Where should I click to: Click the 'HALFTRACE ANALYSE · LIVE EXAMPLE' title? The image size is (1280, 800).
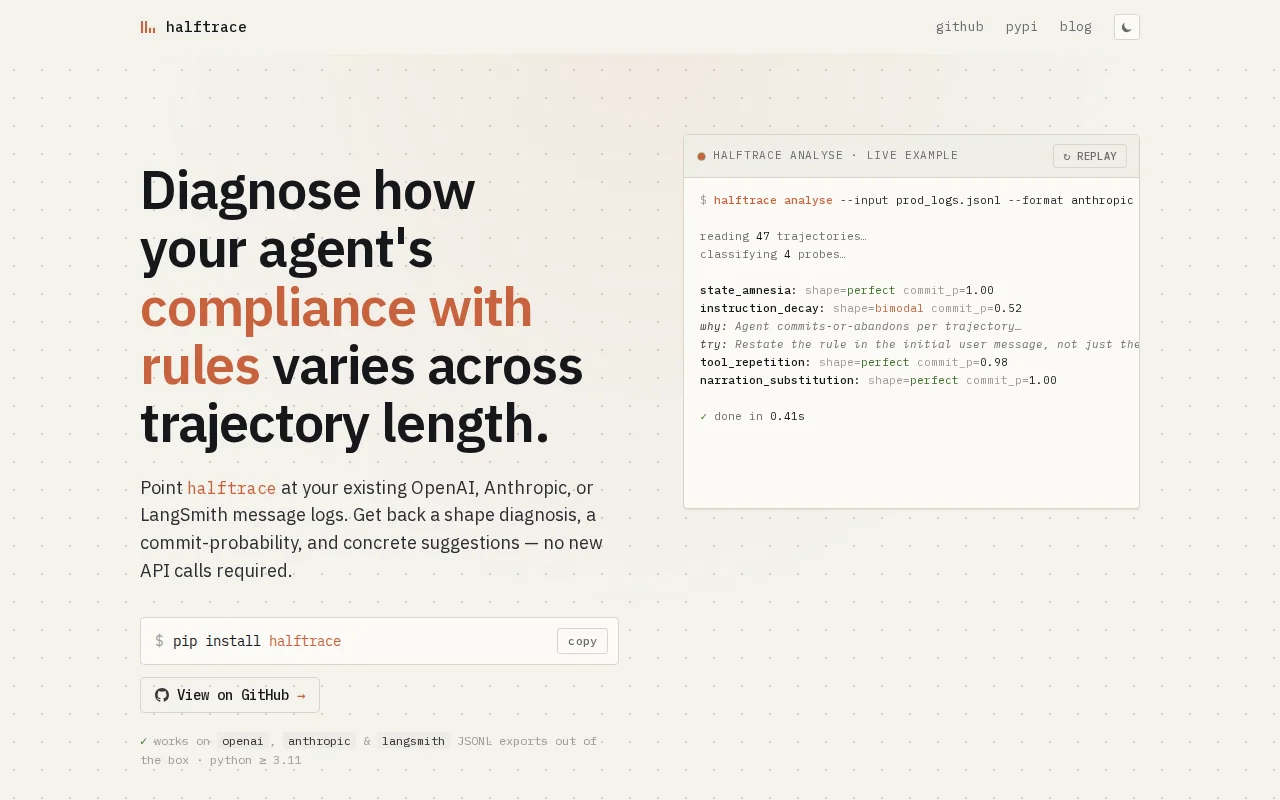pos(835,156)
